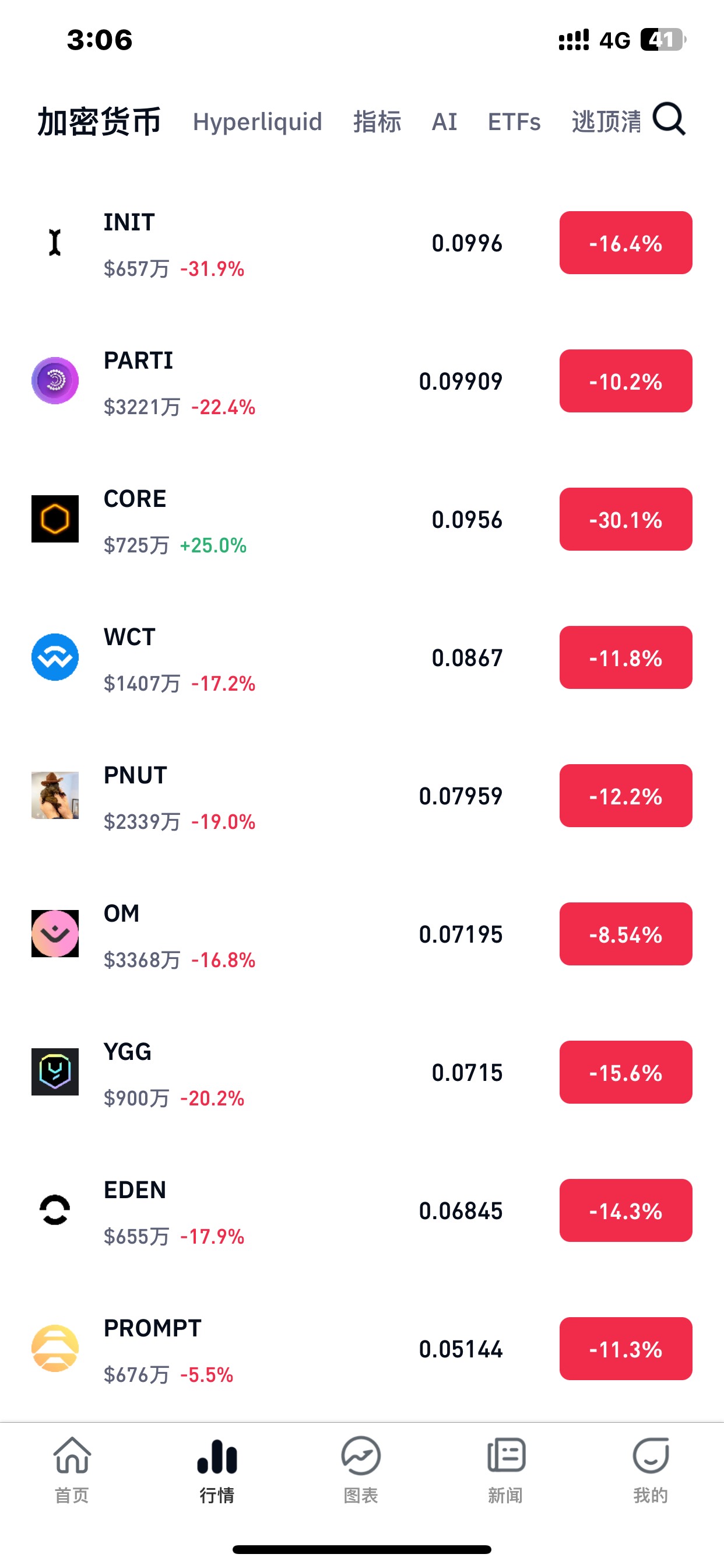Open the 图表 charts tab

tap(361, 1468)
